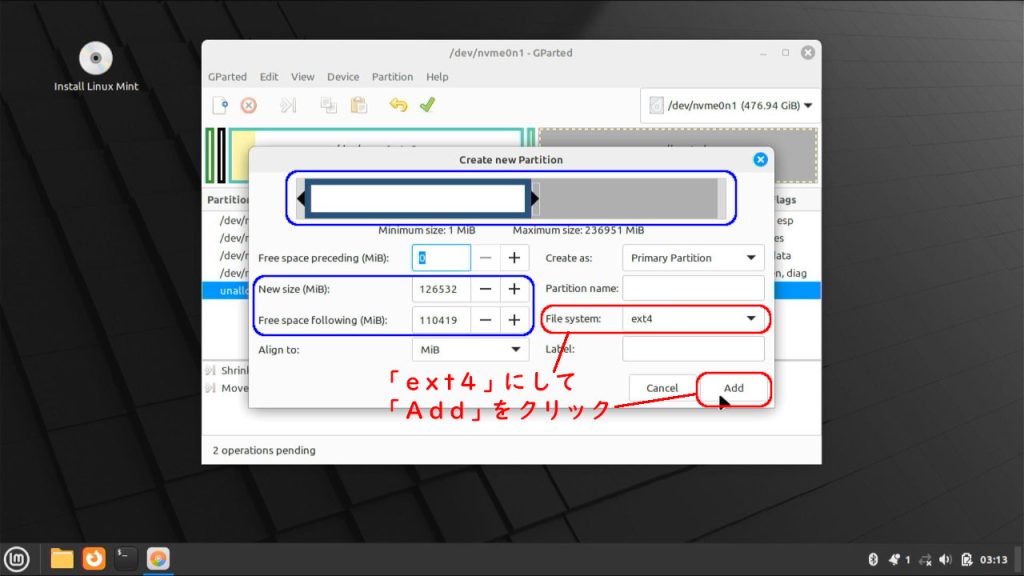Open the File system dropdown
The width and height of the screenshot is (1024, 576).
pyautogui.click(x=693, y=319)
